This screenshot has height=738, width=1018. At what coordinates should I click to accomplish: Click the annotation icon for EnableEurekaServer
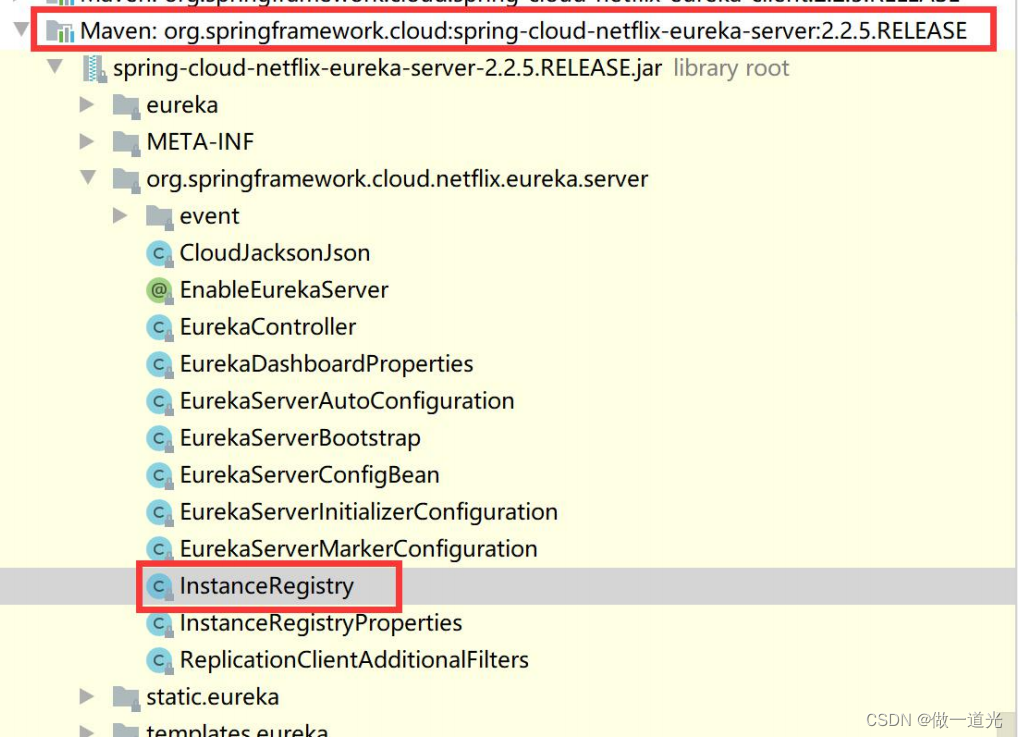pyautogui.click(x=158, y=290)
